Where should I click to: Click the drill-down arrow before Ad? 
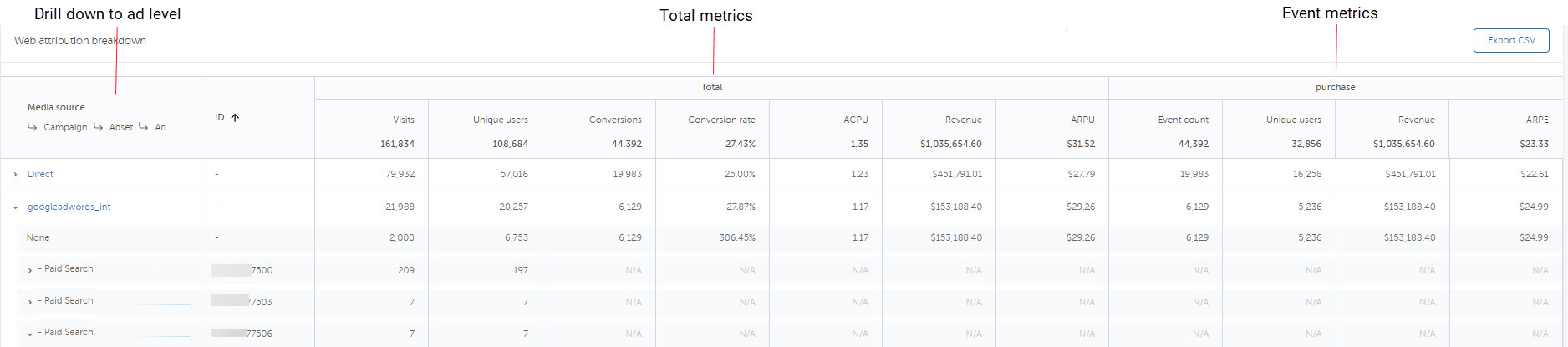tap(144, 127)
